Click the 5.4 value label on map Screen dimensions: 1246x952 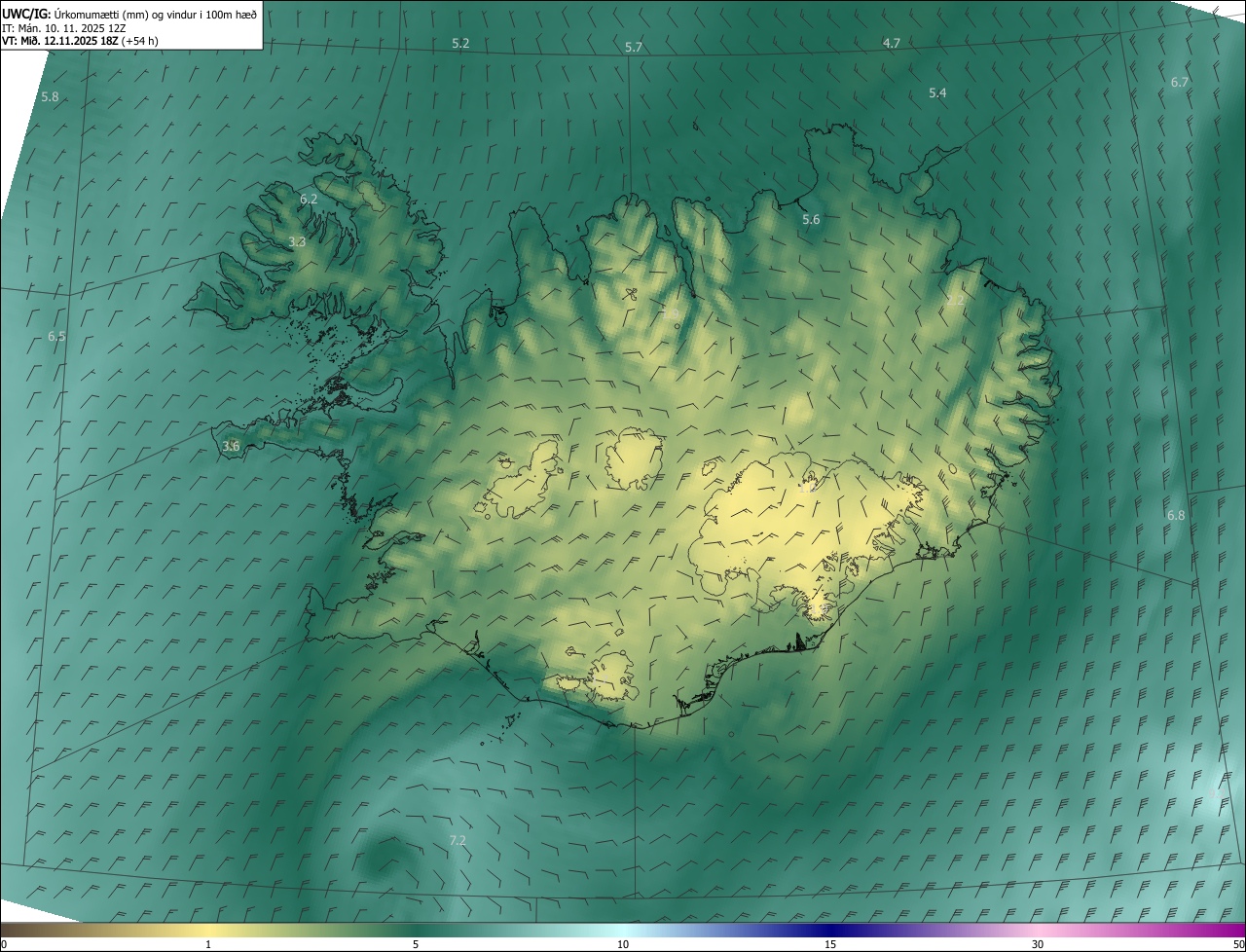937,92
